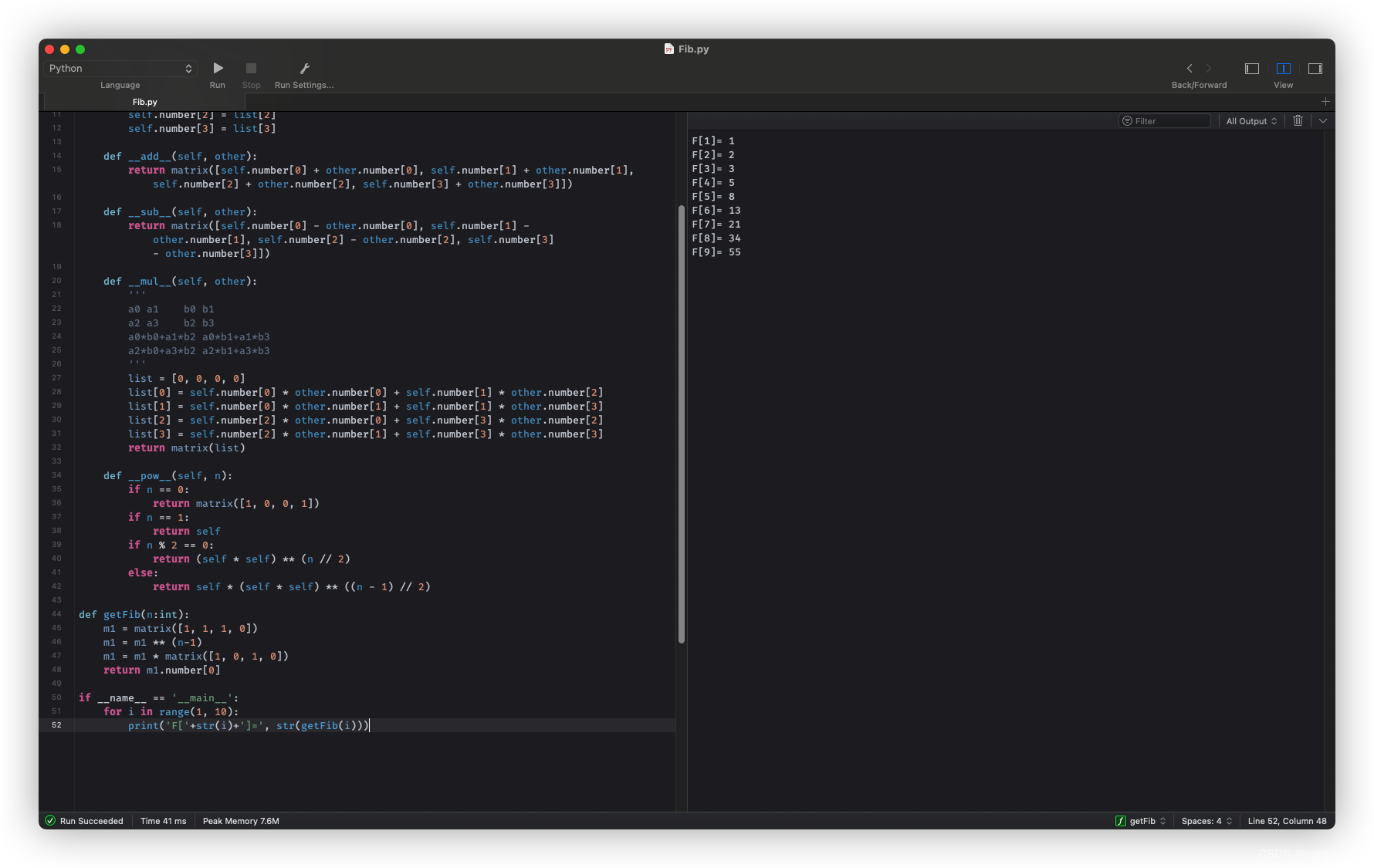Open the getFib symbol navigator dropdown
Image resolution: width=1374 pixels, height=868 pixels.
pyautogui.click(x=1141, y=821)
